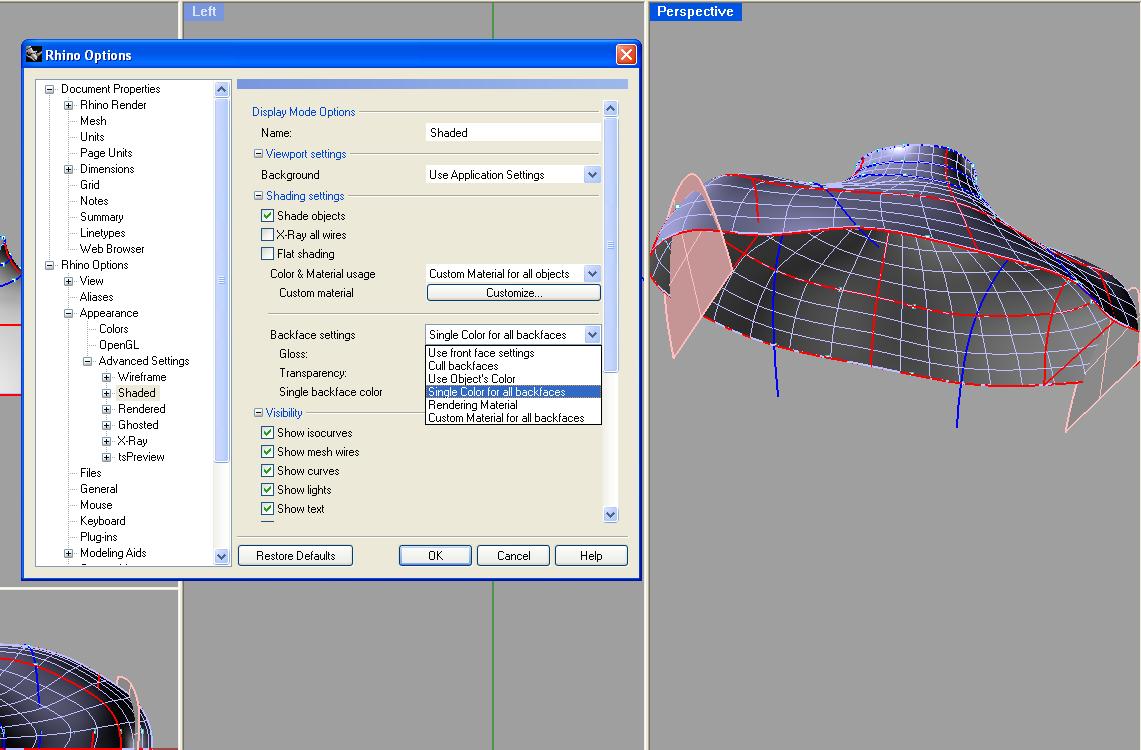This screenshot has width=1141, height=750.
Task: Close the Rhino Options dialog
Action: 626,55
